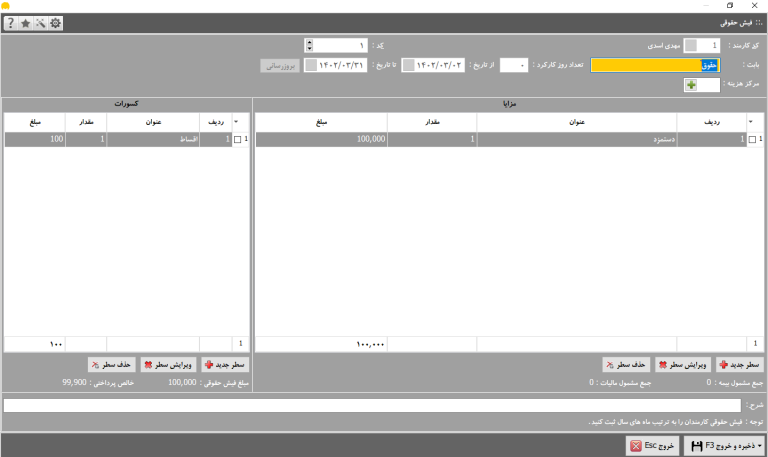Expand the deductions table column dropdown arrow
Screen dimensions: 768x457
click(236, 121)
